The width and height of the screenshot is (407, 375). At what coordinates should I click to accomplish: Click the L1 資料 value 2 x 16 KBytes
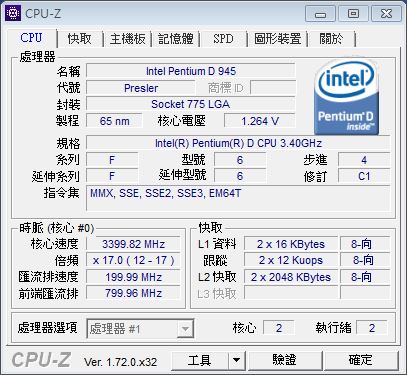(291, 244)
